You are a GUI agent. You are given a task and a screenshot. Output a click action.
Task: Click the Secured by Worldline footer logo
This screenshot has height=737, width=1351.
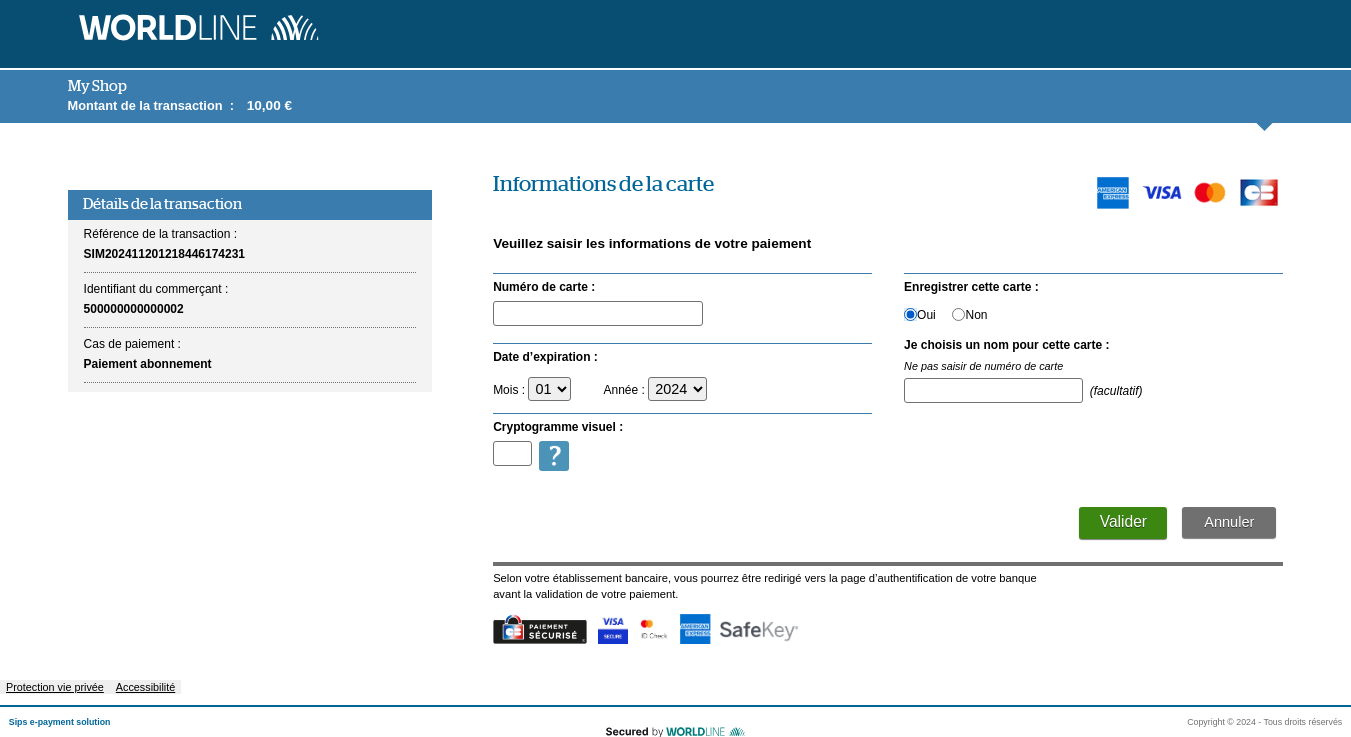pyautogui.click(x=675, y=731)
